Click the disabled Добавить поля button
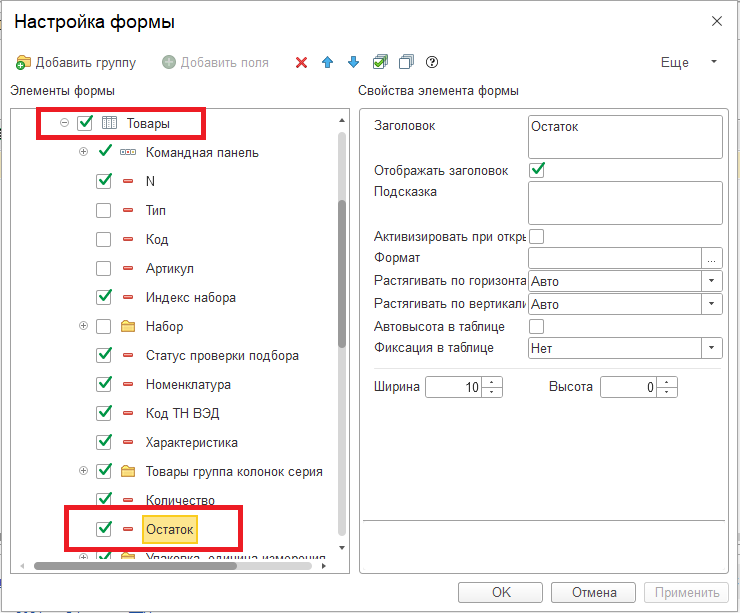740x613 pixels. pos(215,62)
